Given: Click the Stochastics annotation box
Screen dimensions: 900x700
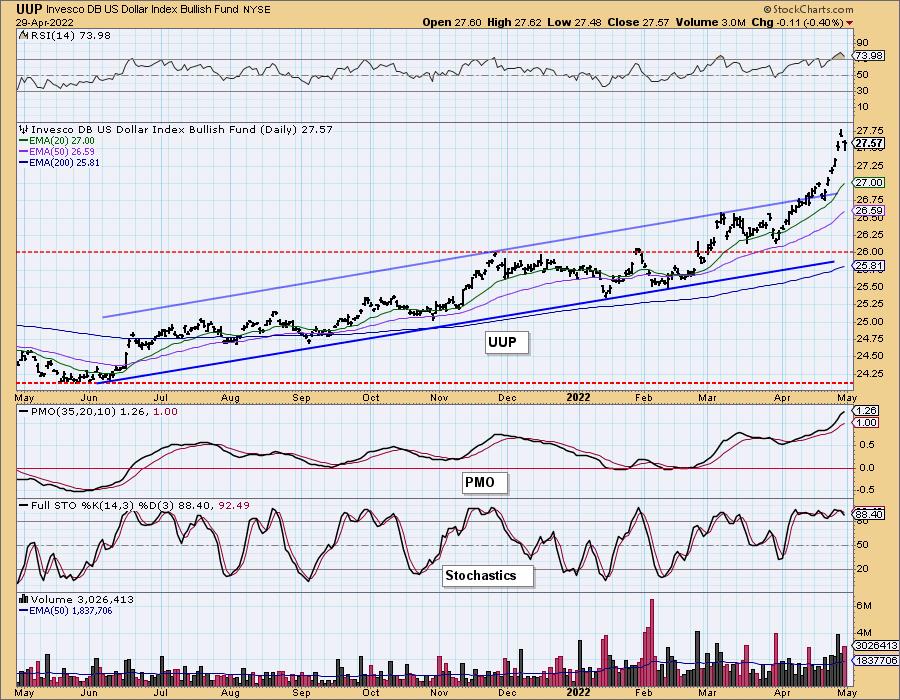Looking at the screenshot, I should pyautogui.click(x=487, y=575).
